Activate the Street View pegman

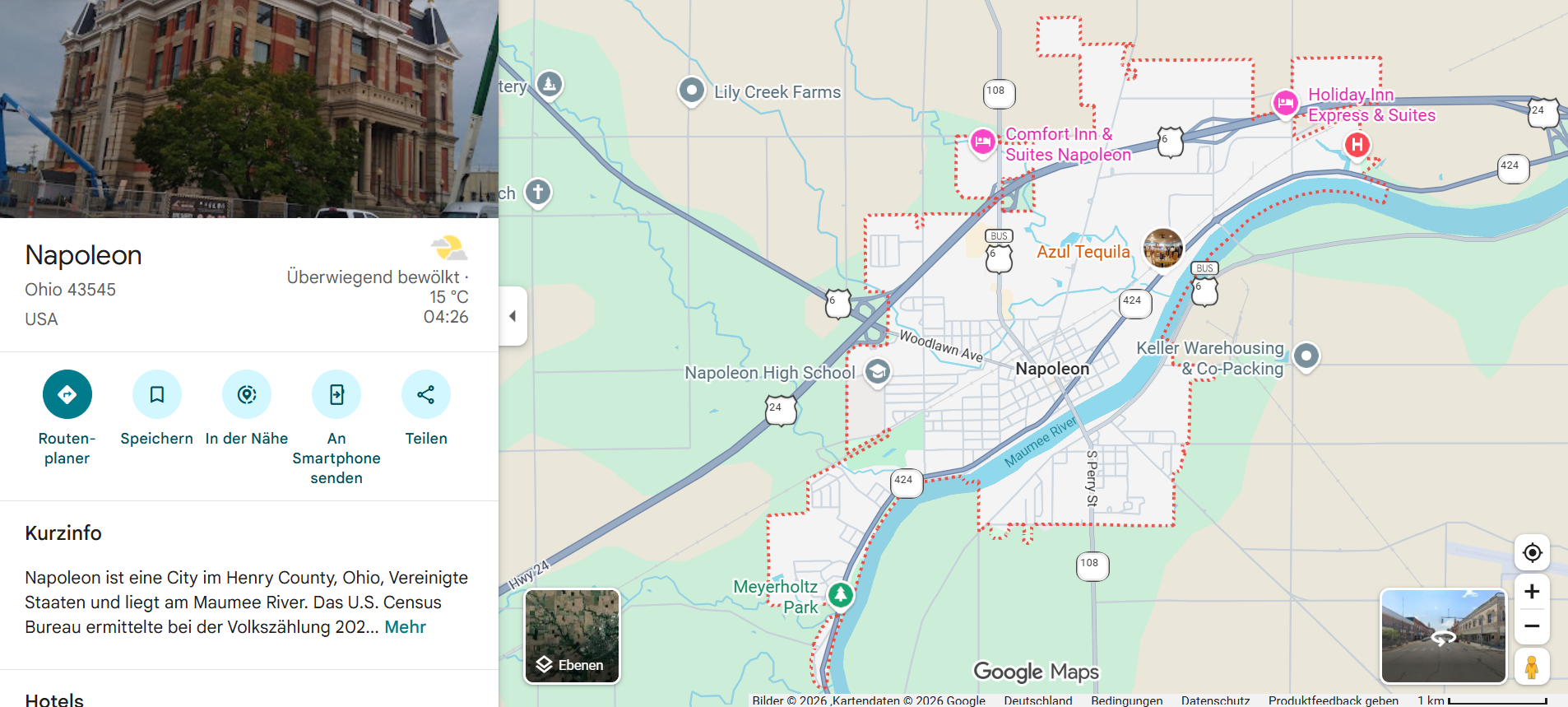(x=1532, y=667)
